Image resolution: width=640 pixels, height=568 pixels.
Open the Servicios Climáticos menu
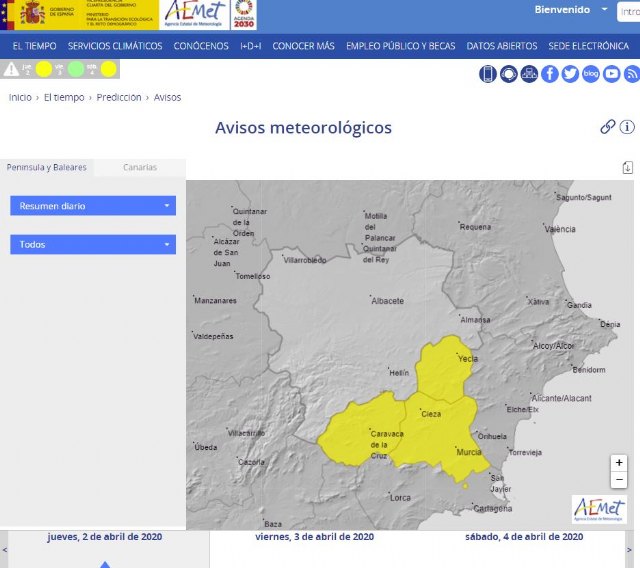(115, 46)
